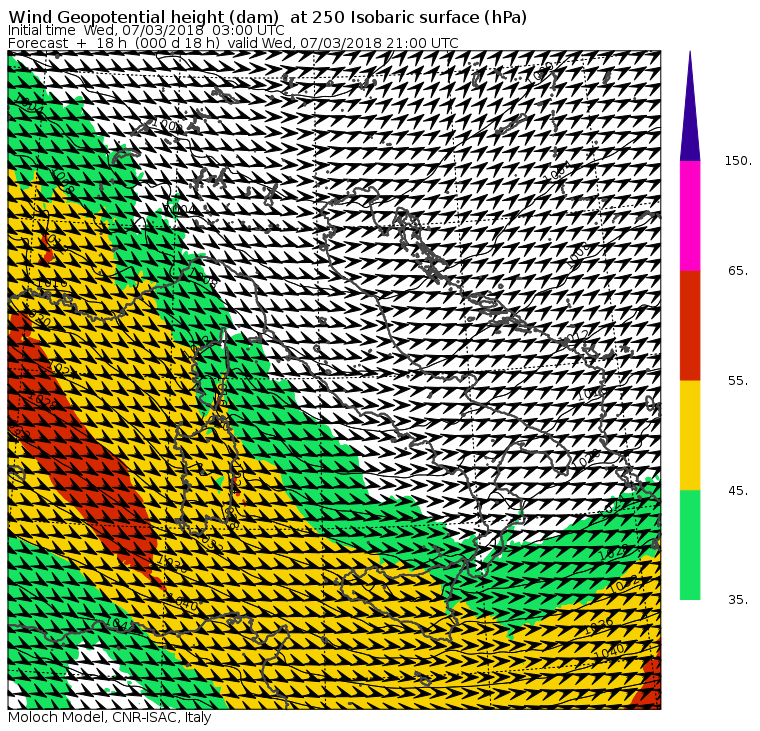Click colorbar label 45.
The image size is (760, 731).
click(x=738, y=491)
